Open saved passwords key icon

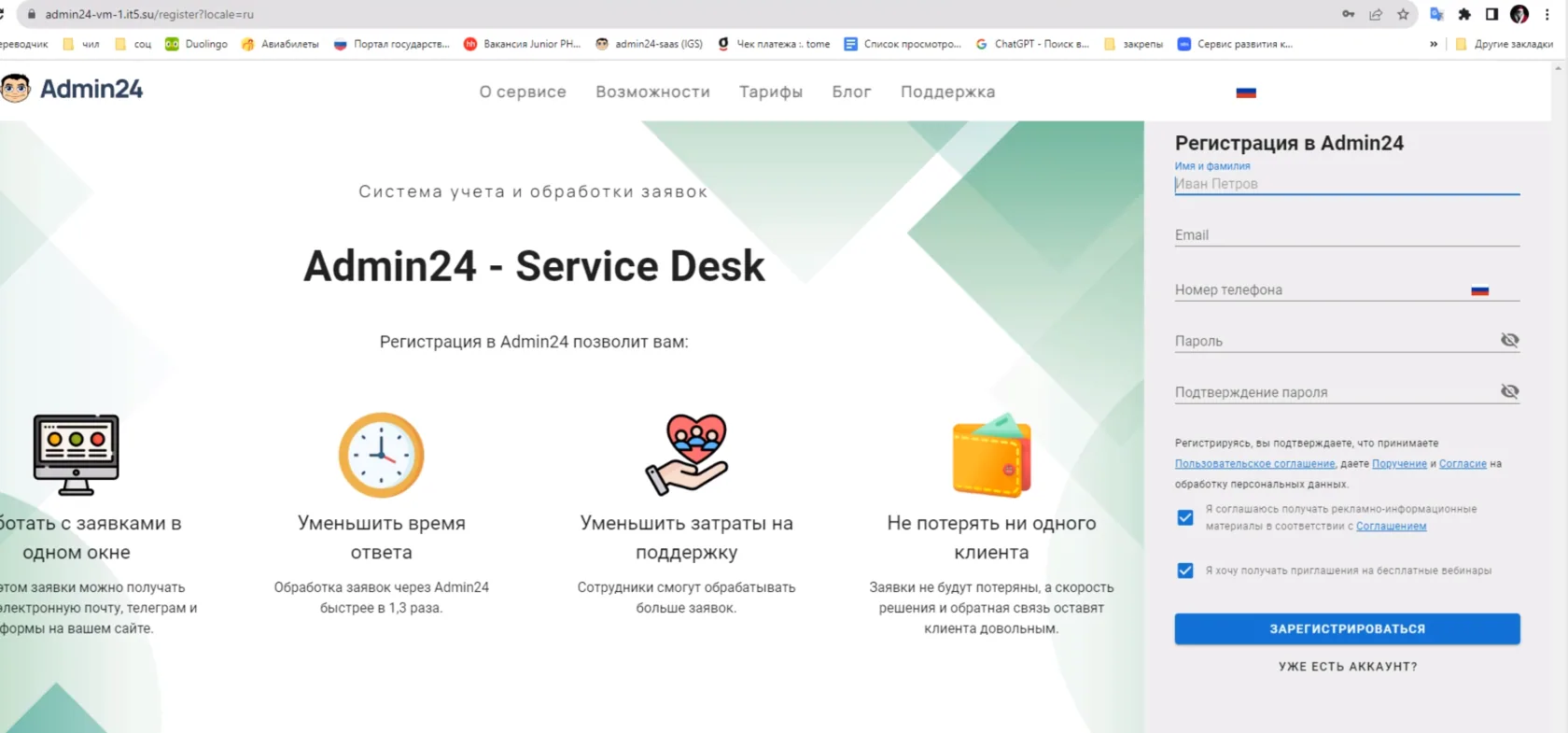[1348, 14]
